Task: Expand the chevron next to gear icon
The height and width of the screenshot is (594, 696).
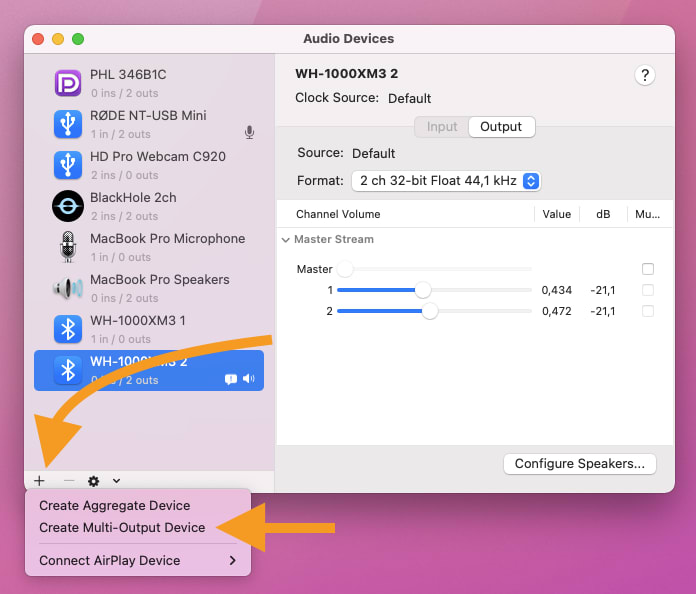Action: point(116,481)
